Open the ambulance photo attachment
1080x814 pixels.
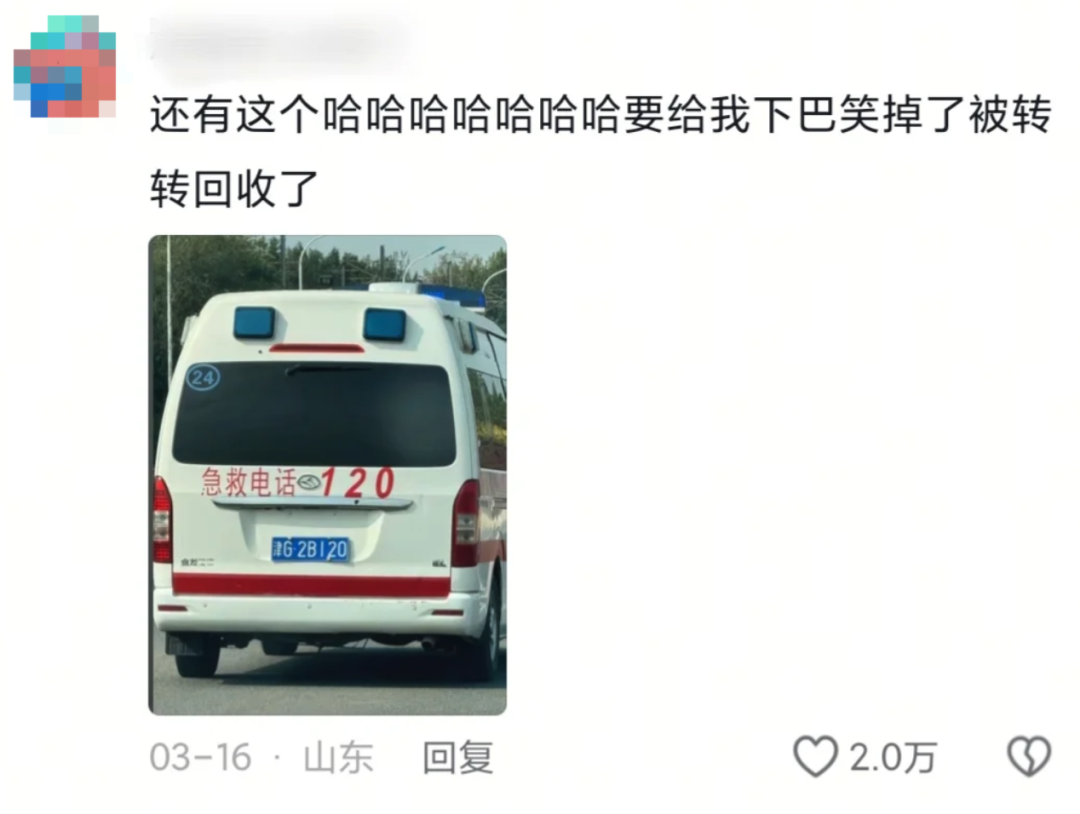[327, 474]
